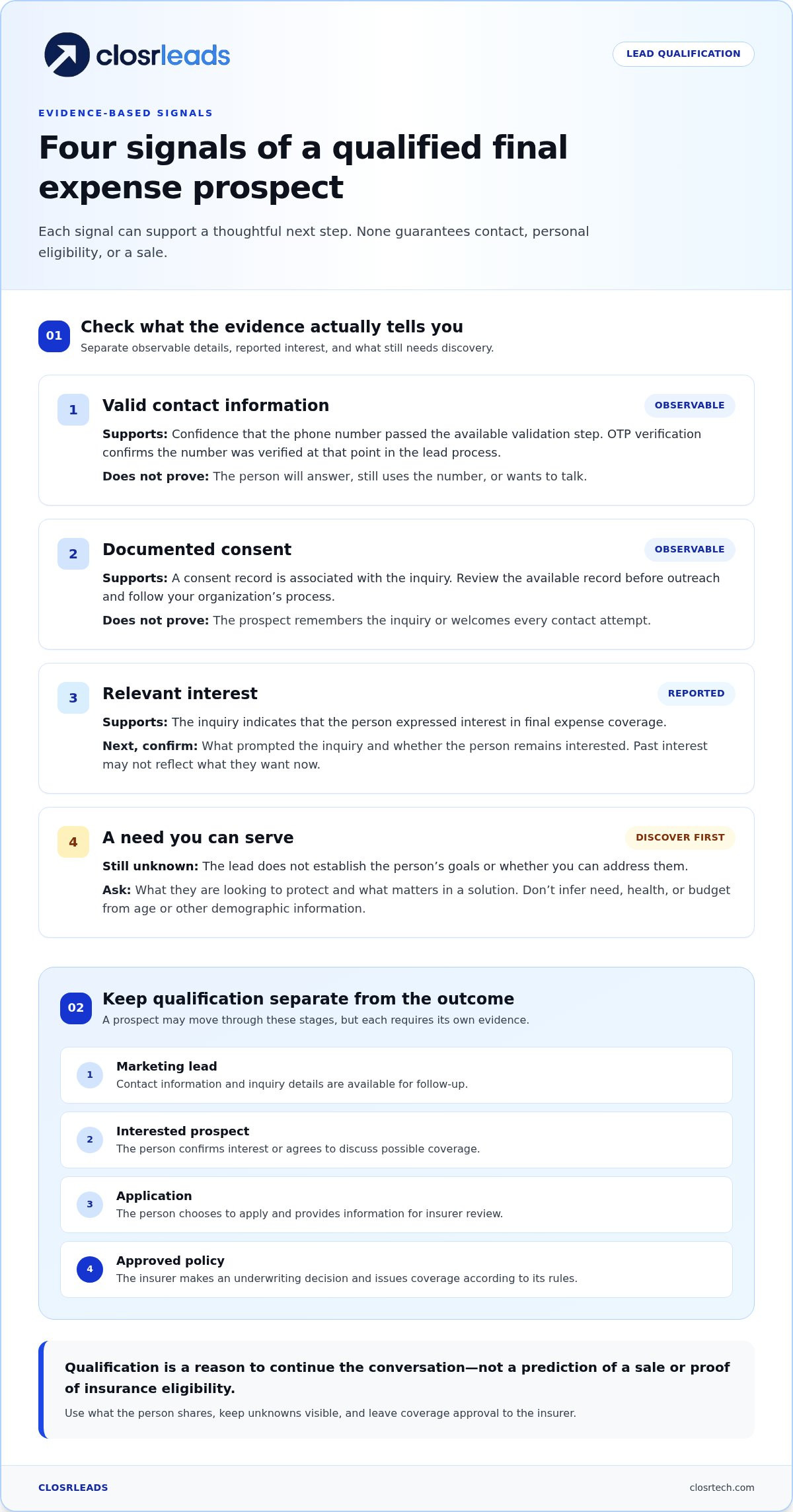793x1512 pixels.
Task: Click the circle 2 icon beside Interested prospect
Action: pos(90,1140)
